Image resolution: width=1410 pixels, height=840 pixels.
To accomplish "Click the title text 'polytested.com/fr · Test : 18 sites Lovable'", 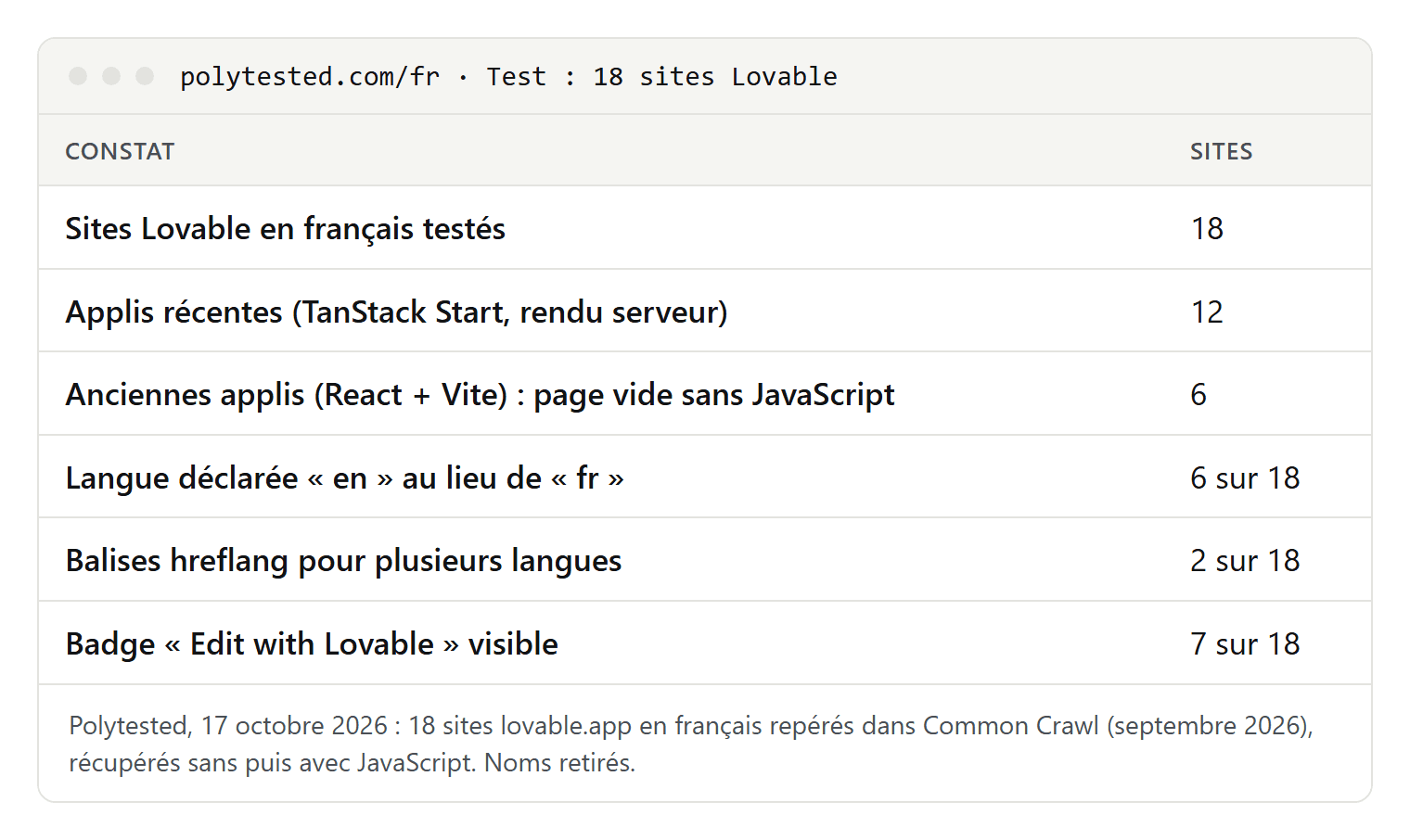I will pos(508,77).
